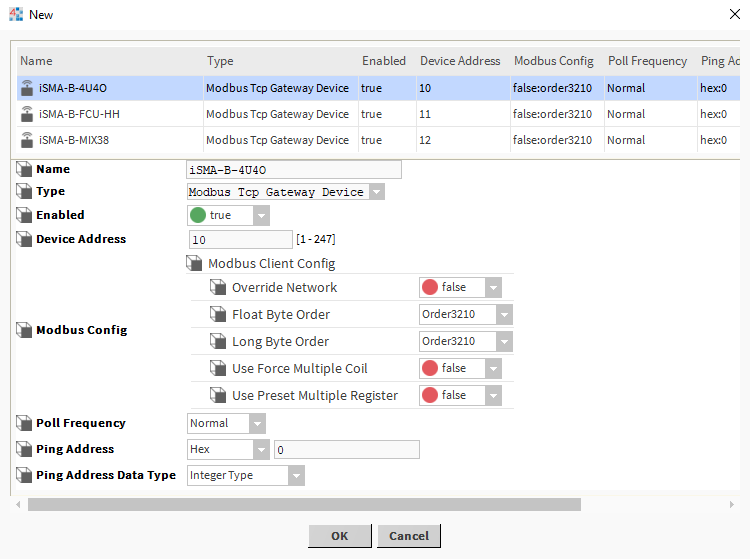Click the Device Address column header
The width and height of the screenshot is (750, 559).
[460, 61]
